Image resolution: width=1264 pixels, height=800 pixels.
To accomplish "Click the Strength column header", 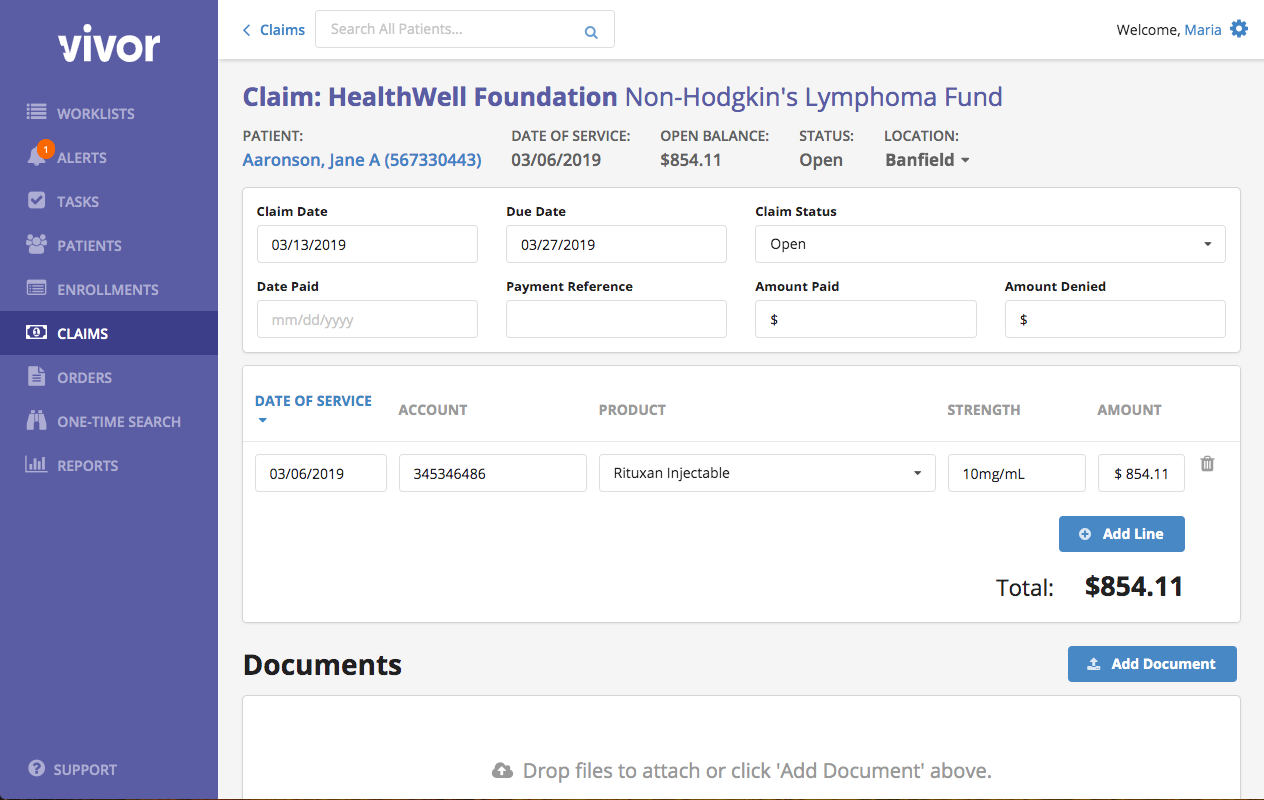I will (x=984, y=410).
